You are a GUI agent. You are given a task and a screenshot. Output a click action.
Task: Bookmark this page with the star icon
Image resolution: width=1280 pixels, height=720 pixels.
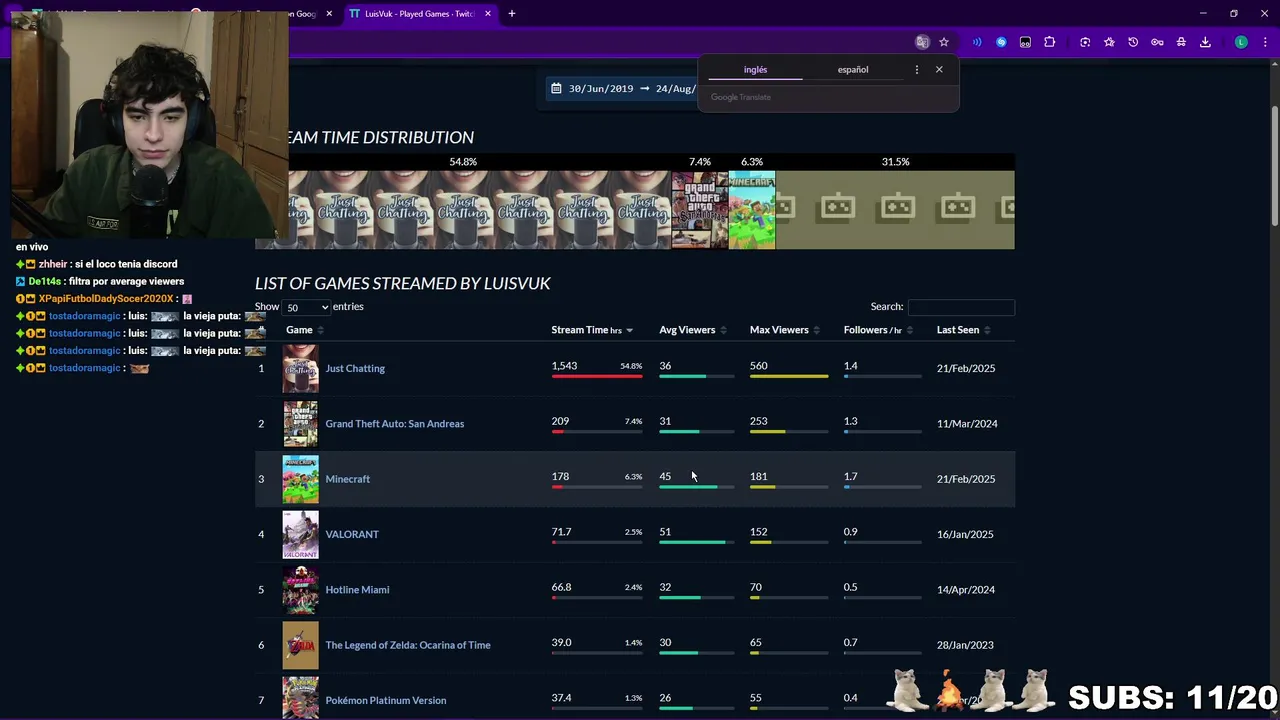click(943, 42)
